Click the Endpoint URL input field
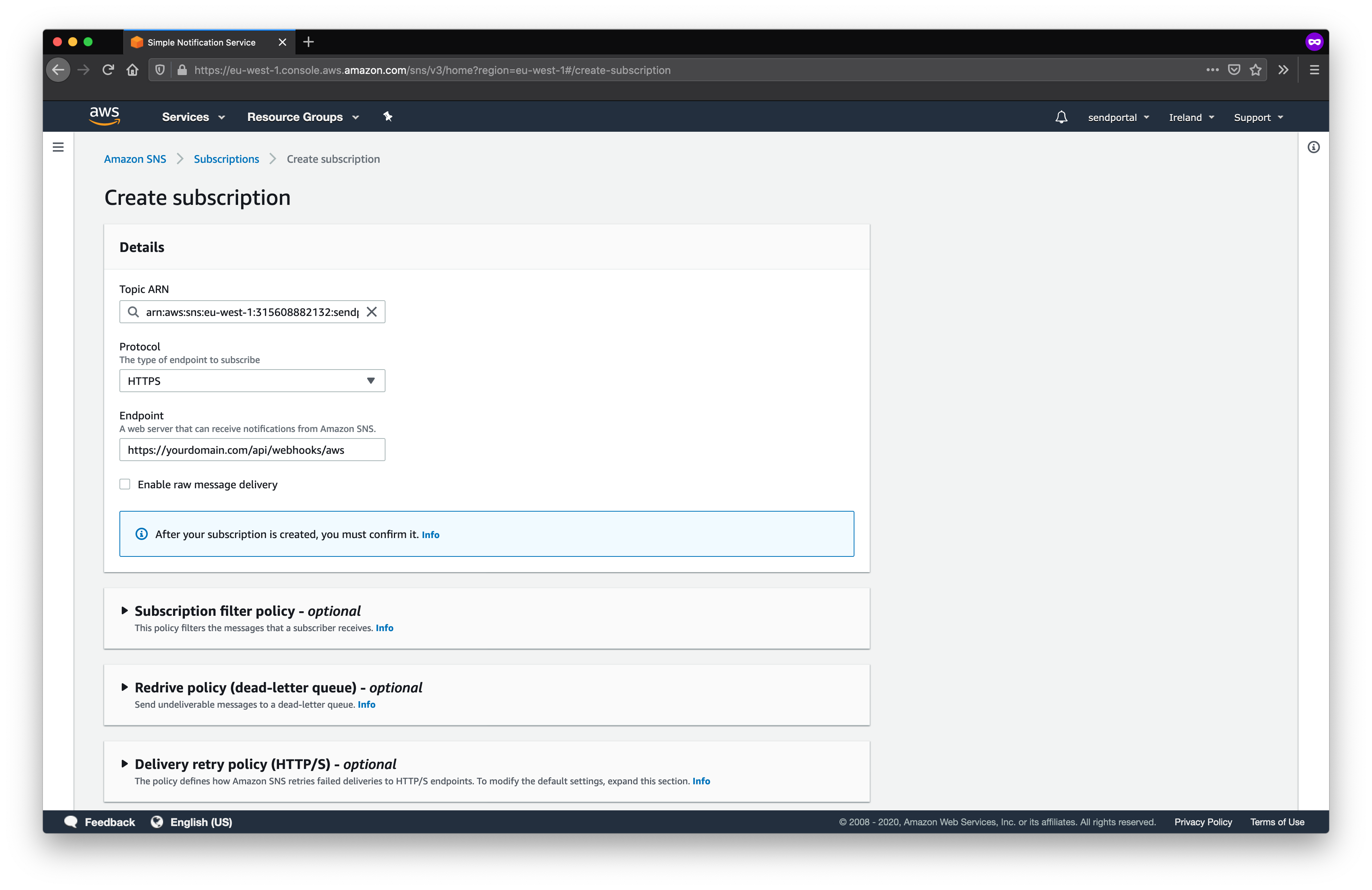1372x890 pixels. tap(252, 450)
